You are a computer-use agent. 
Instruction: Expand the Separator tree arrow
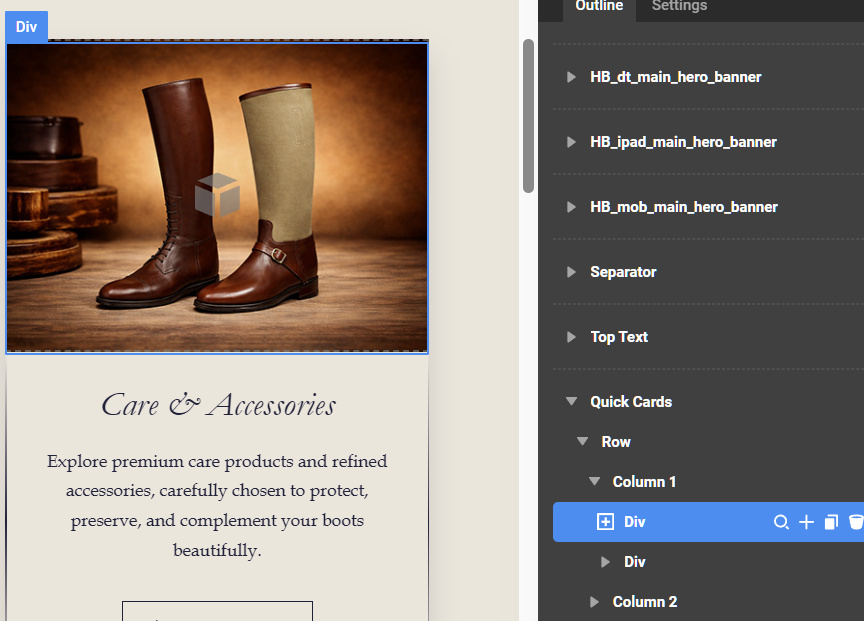[571, 272]
